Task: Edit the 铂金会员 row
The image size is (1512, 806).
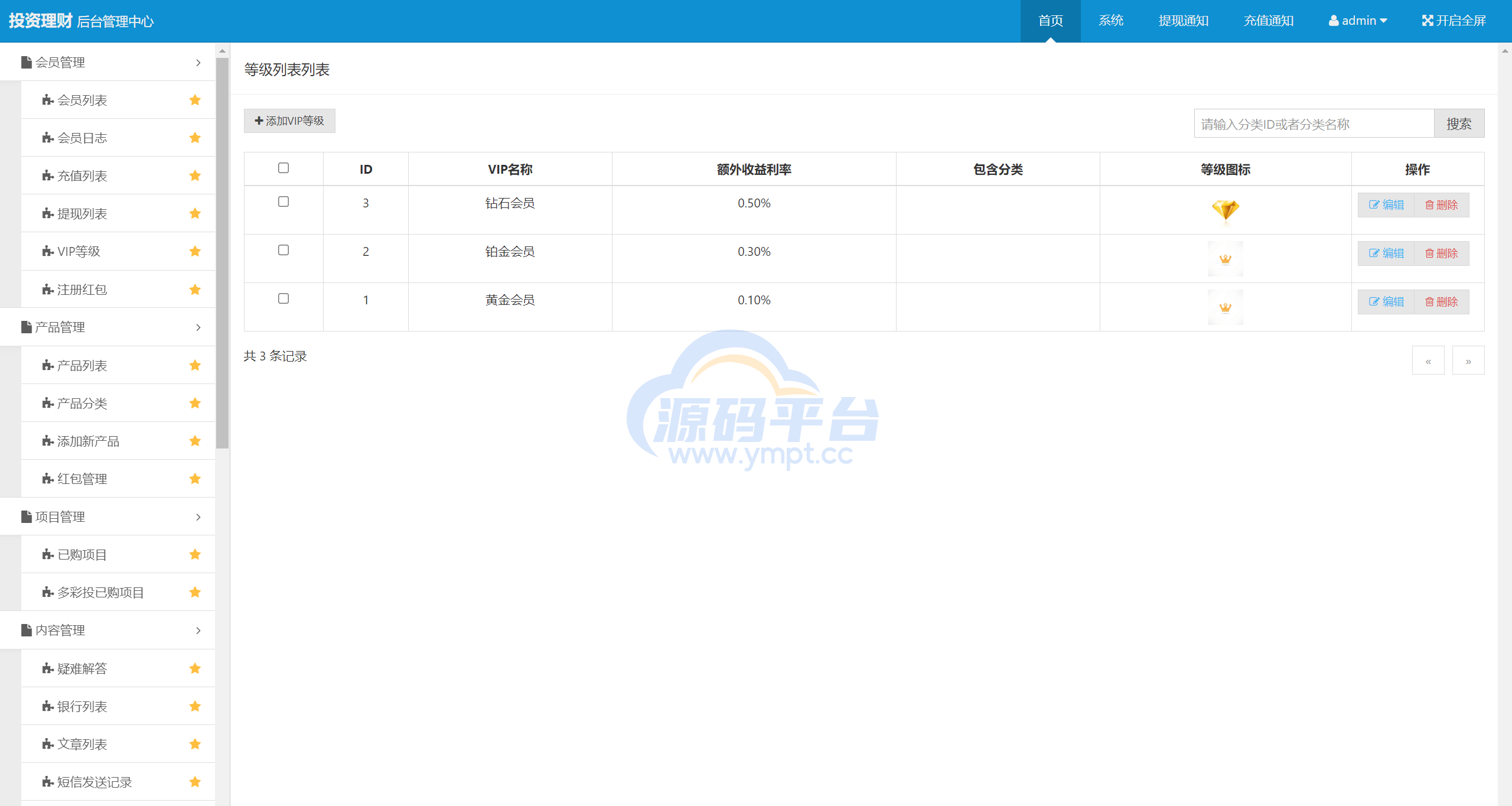Action: coord(1386,253)
